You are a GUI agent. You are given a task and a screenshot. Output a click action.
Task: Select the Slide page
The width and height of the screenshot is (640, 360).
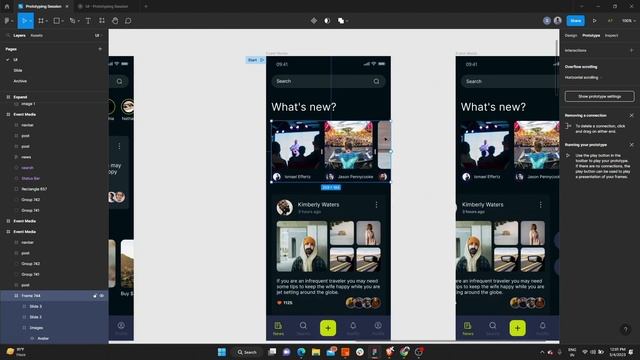[x=18, y=70]
